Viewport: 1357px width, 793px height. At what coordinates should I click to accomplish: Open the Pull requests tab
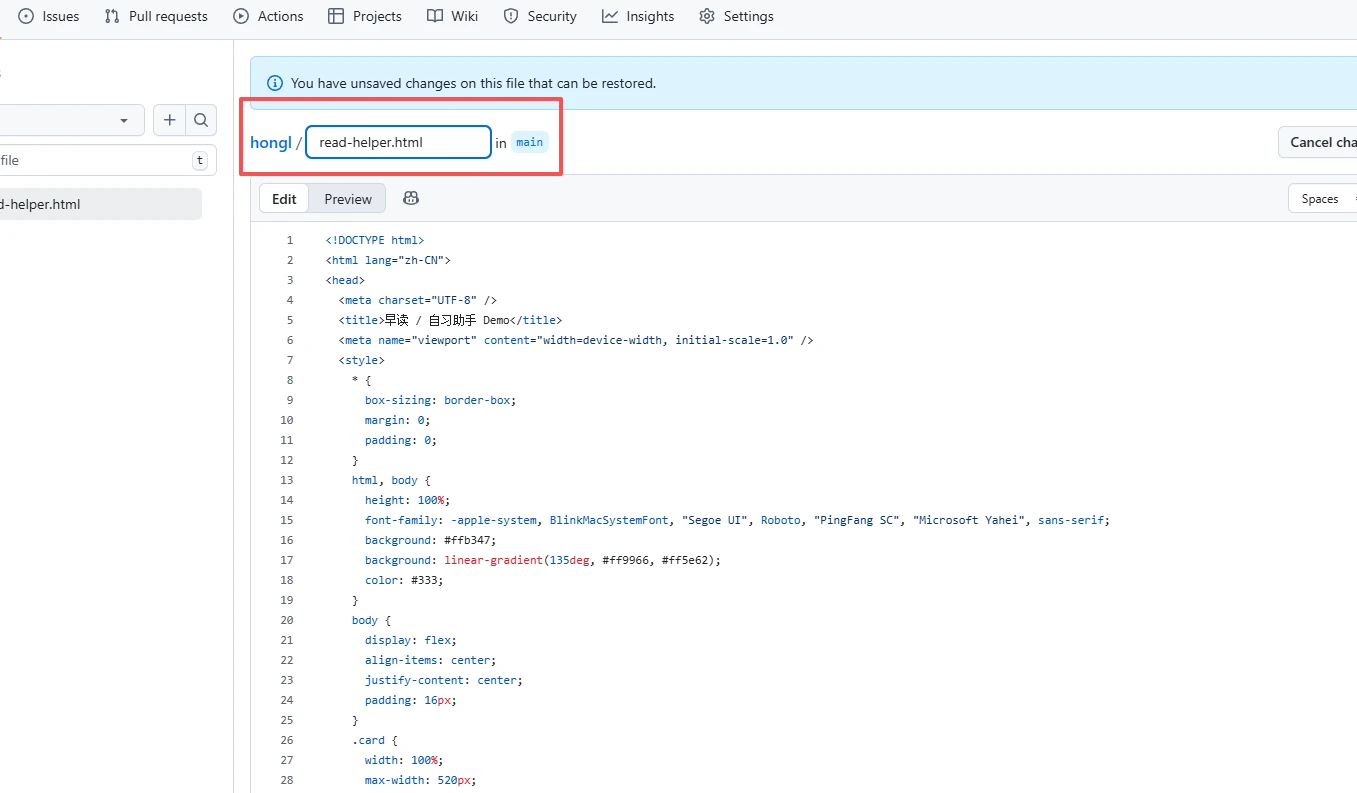coord(156,16)
